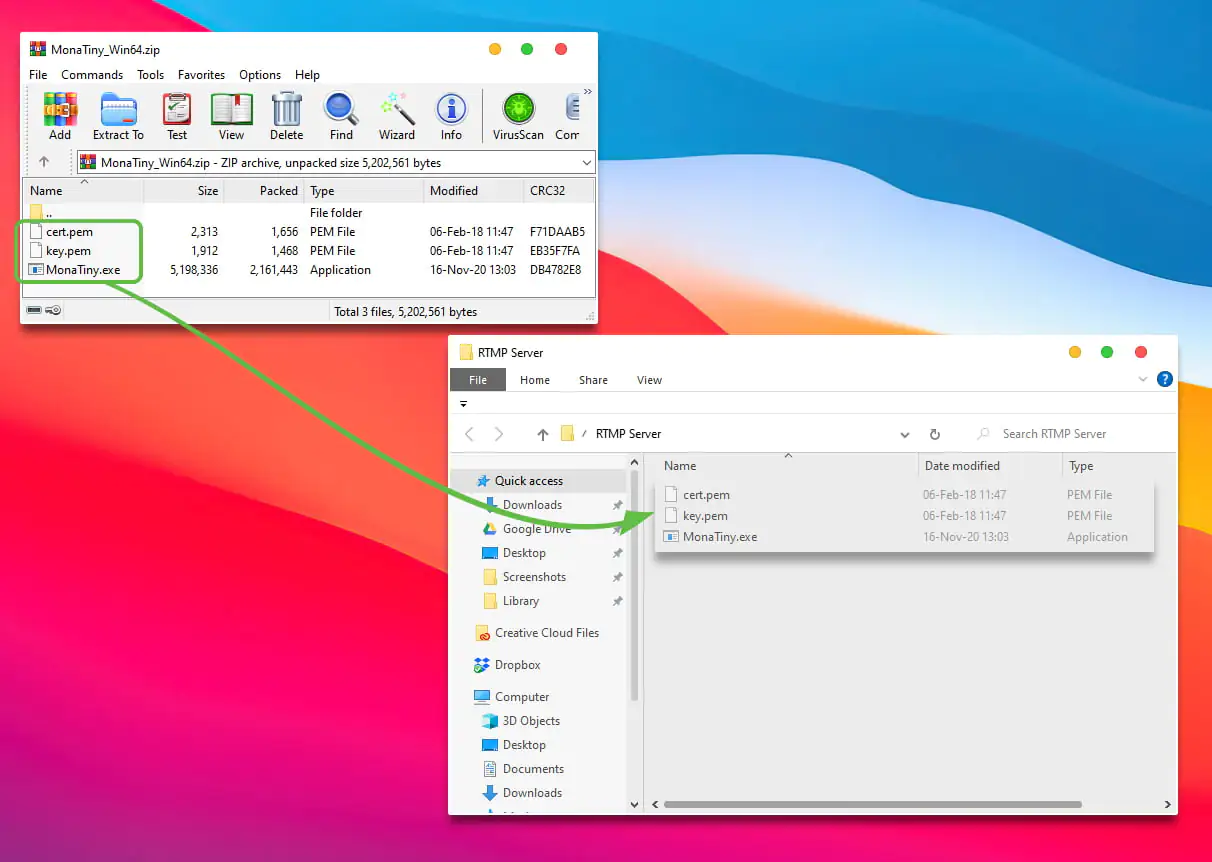Select Dropbox in the navigation pane
The height and width of the screenshot is (862, 1212).
[x=517, y=665]
